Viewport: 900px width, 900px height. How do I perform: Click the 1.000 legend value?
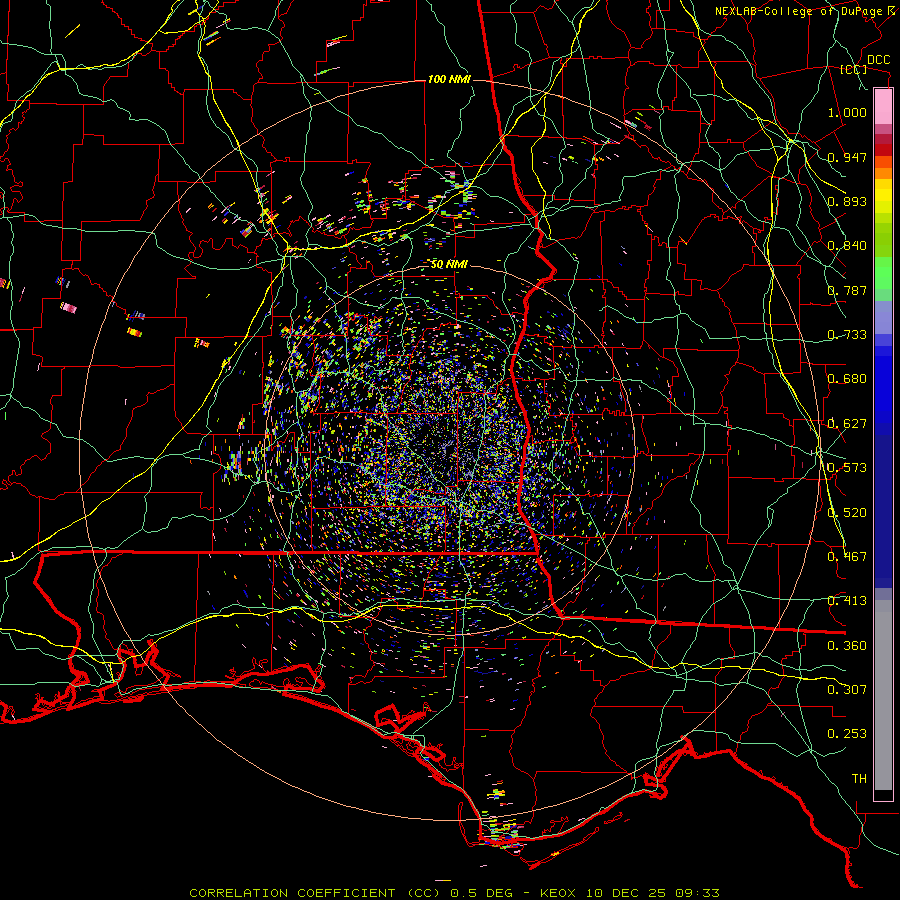(x=847, y=112)
